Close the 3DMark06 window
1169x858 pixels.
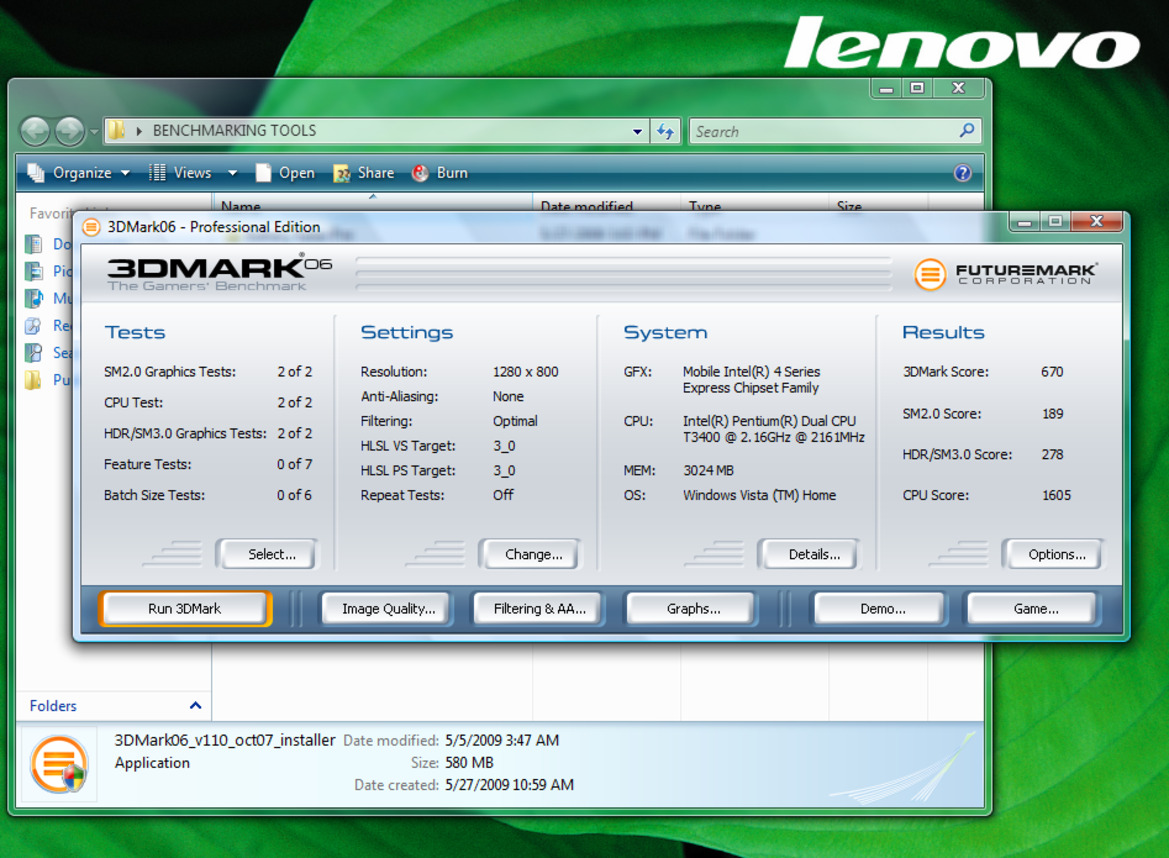(x=1096, y=221)
